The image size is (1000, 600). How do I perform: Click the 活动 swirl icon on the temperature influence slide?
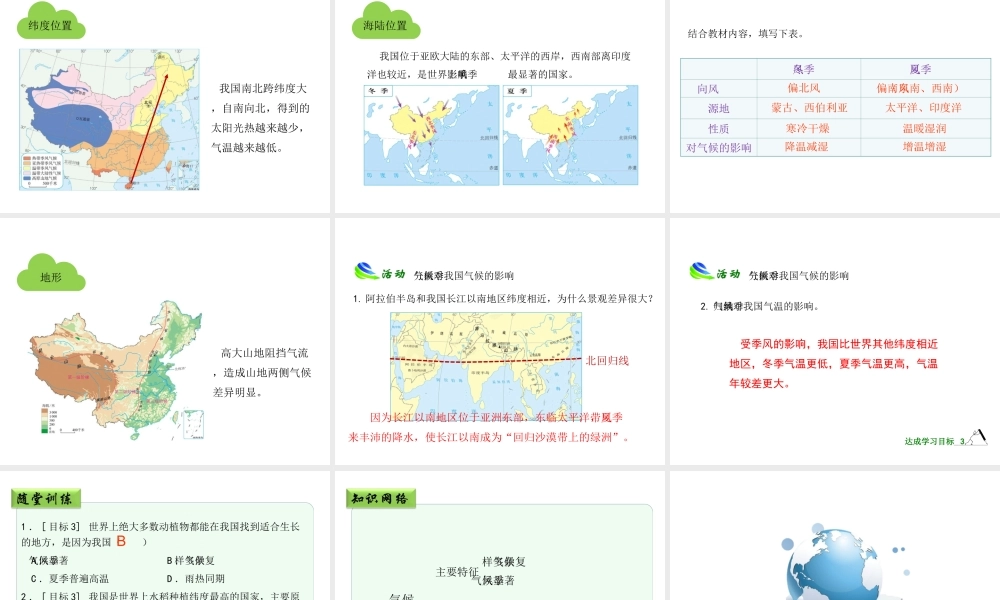701,272
